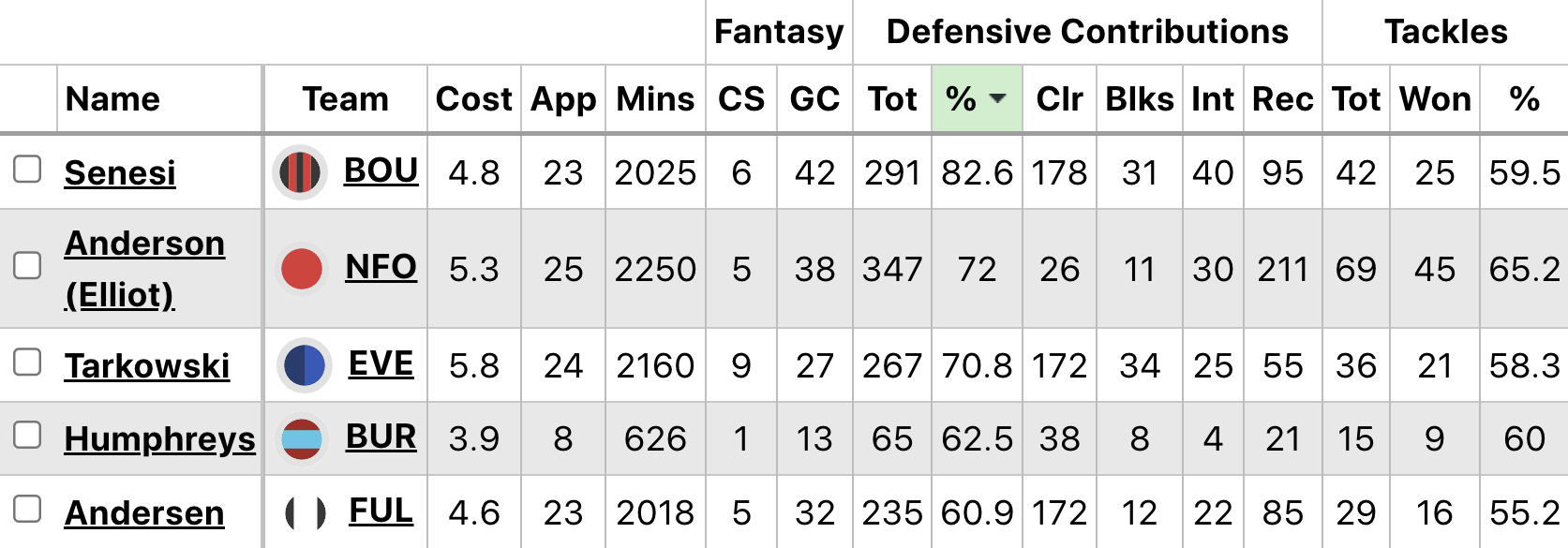Click the Burnley team badge icon
This screenshot has width=1568, height=548.
click(x=302, y=438)
